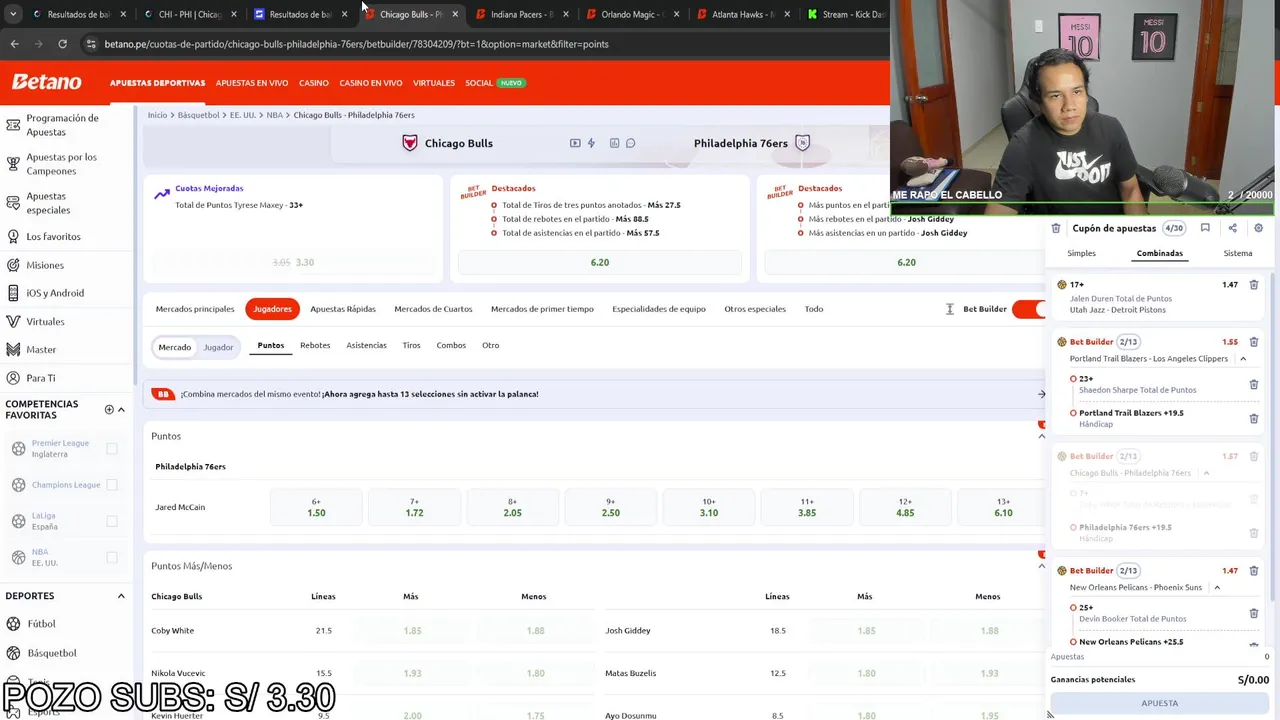Viewport: 1280px width, 720px height.
Task: Check the NBA EE. UU. favorite checkbox
Action: click(x=112, y=557)
